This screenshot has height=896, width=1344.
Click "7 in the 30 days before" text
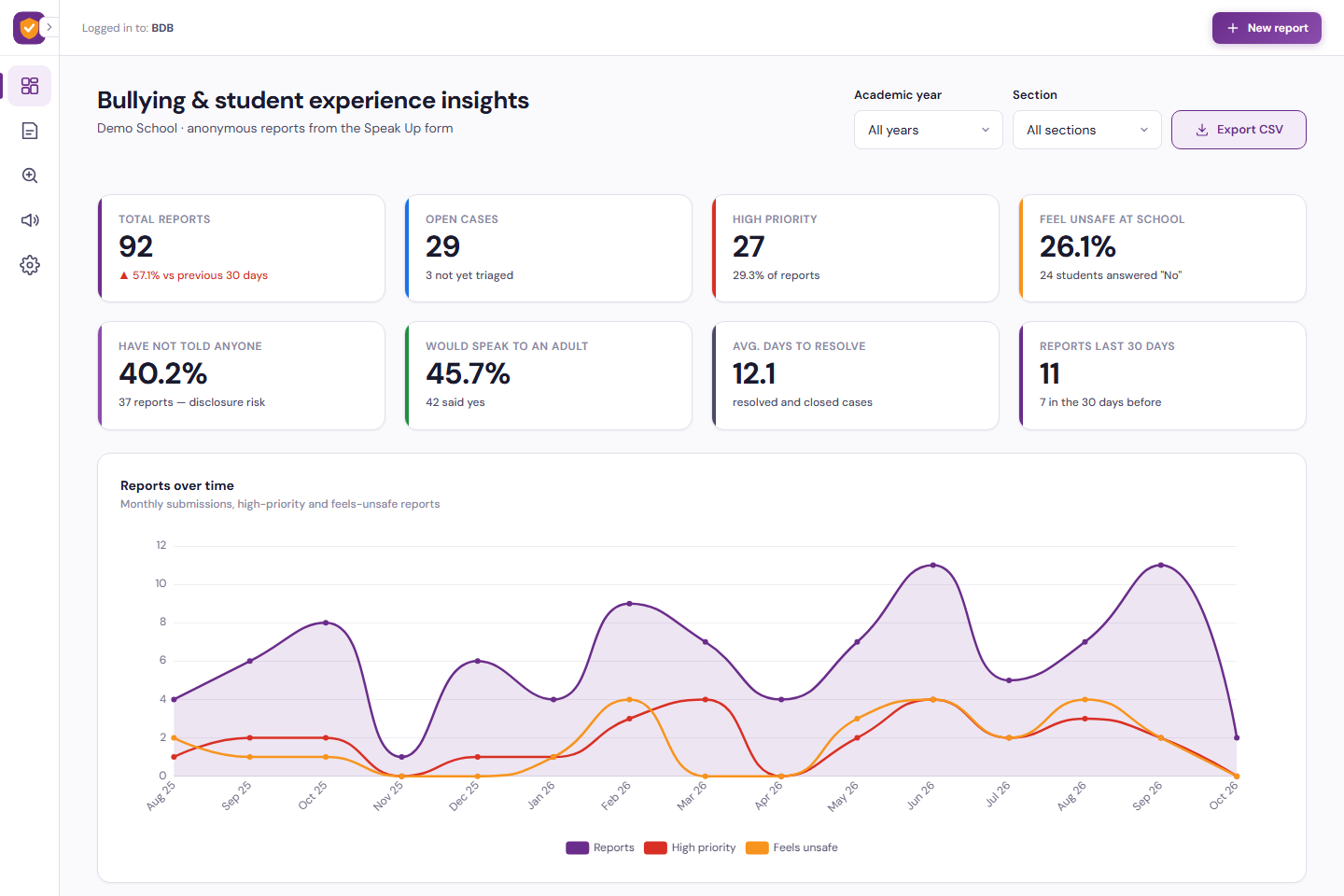tap(1100, 402)
